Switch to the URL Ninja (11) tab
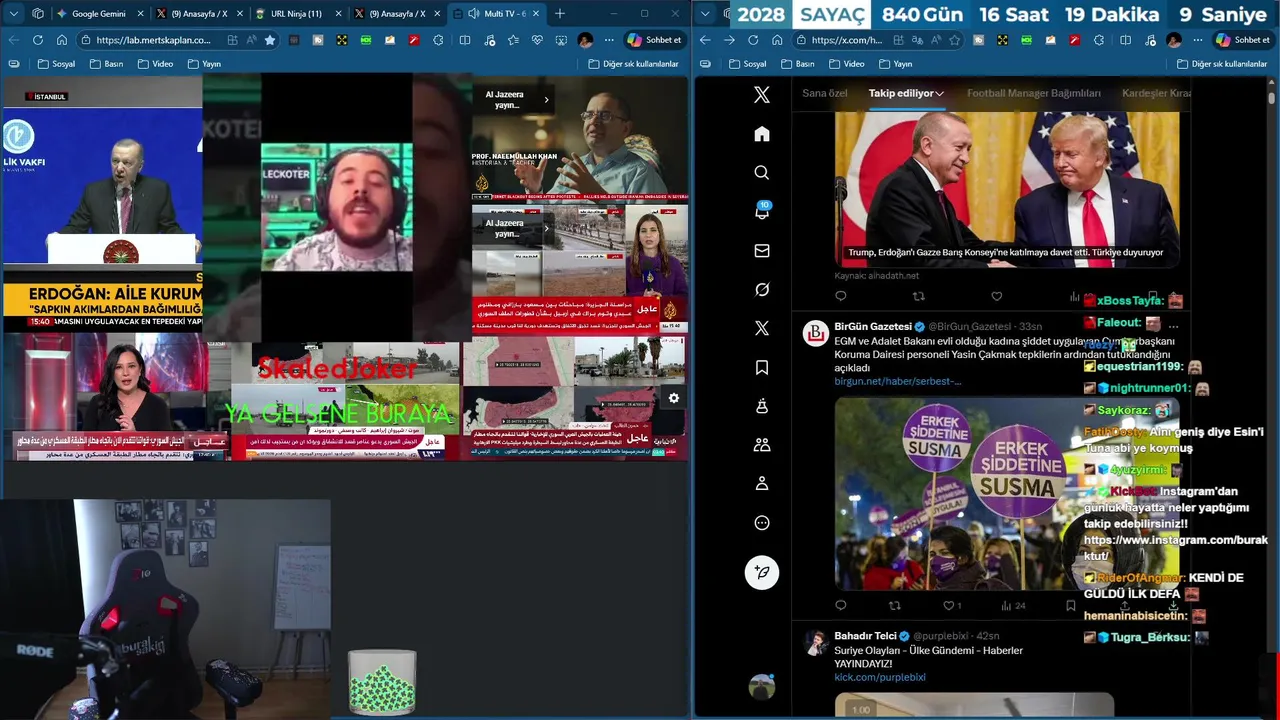The height and width of the screenshot is (720, 1280). (x=296, y=13)
